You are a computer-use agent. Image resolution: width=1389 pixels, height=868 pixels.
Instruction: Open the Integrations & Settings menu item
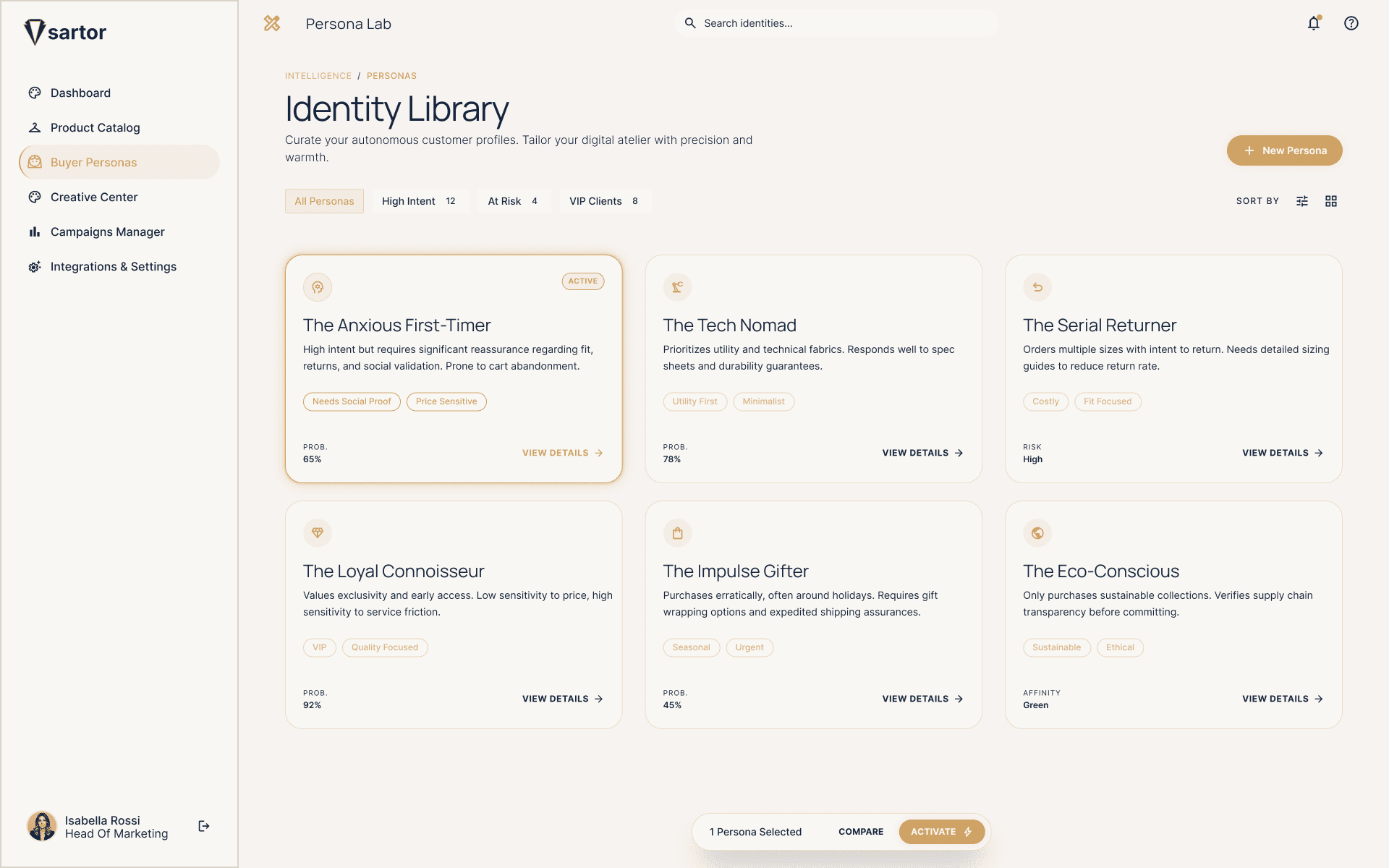[113, 266]
